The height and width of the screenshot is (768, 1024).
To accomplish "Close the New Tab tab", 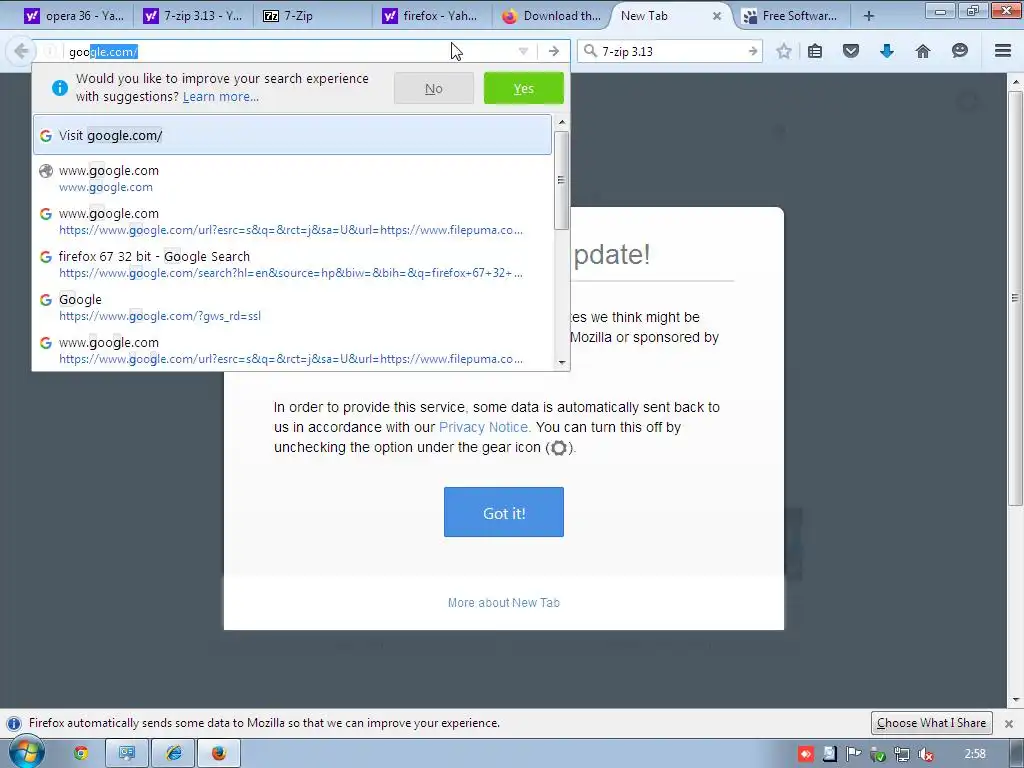I will 716,16.
